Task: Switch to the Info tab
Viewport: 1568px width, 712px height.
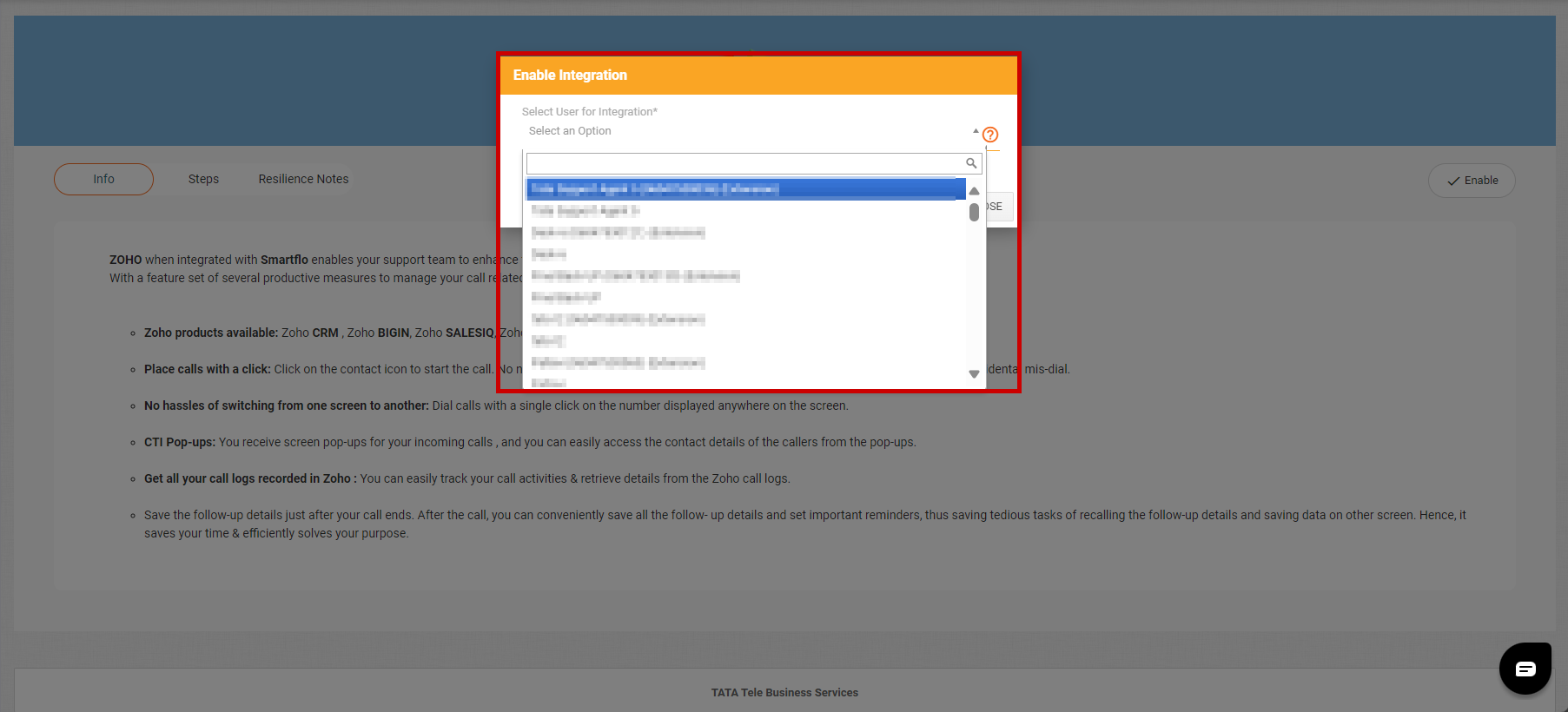Action: (103, 179)
